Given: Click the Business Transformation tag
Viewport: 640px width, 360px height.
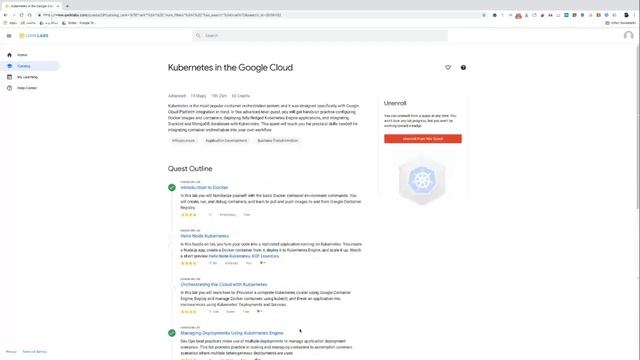Looking at the screenshot, I should (x=278, y=140).
